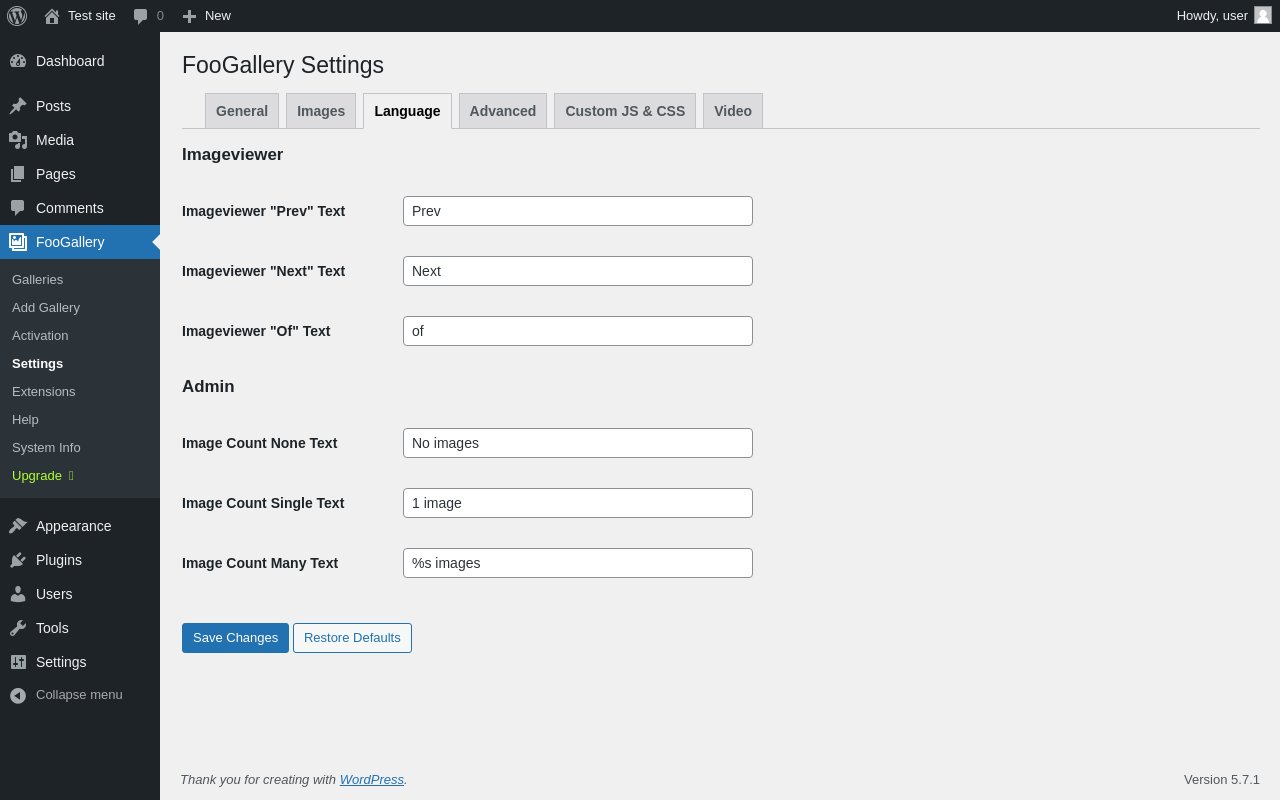Open the Custom JS & CSS tab
Viewport: 1280px width, 800px height.
(x=625, y=111)
